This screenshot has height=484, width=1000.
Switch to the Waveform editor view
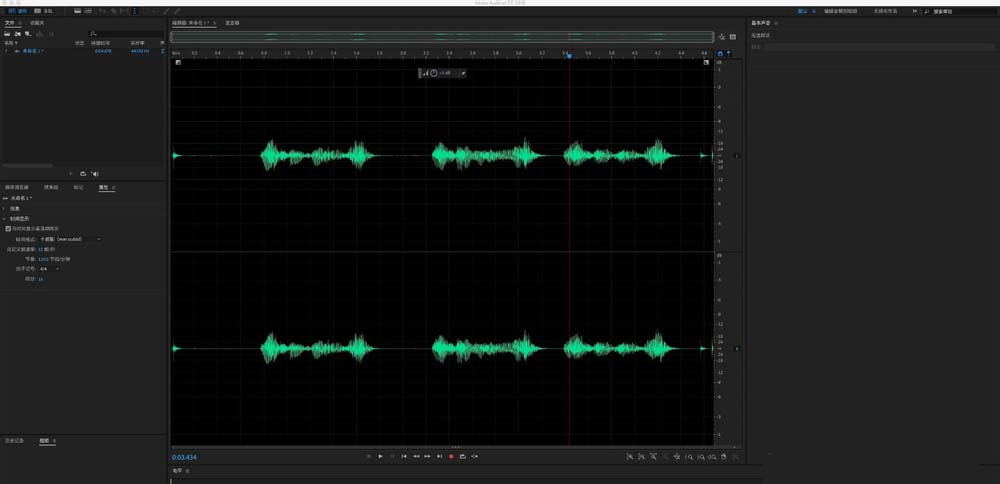pyautogui.click(x=18, y=11)
